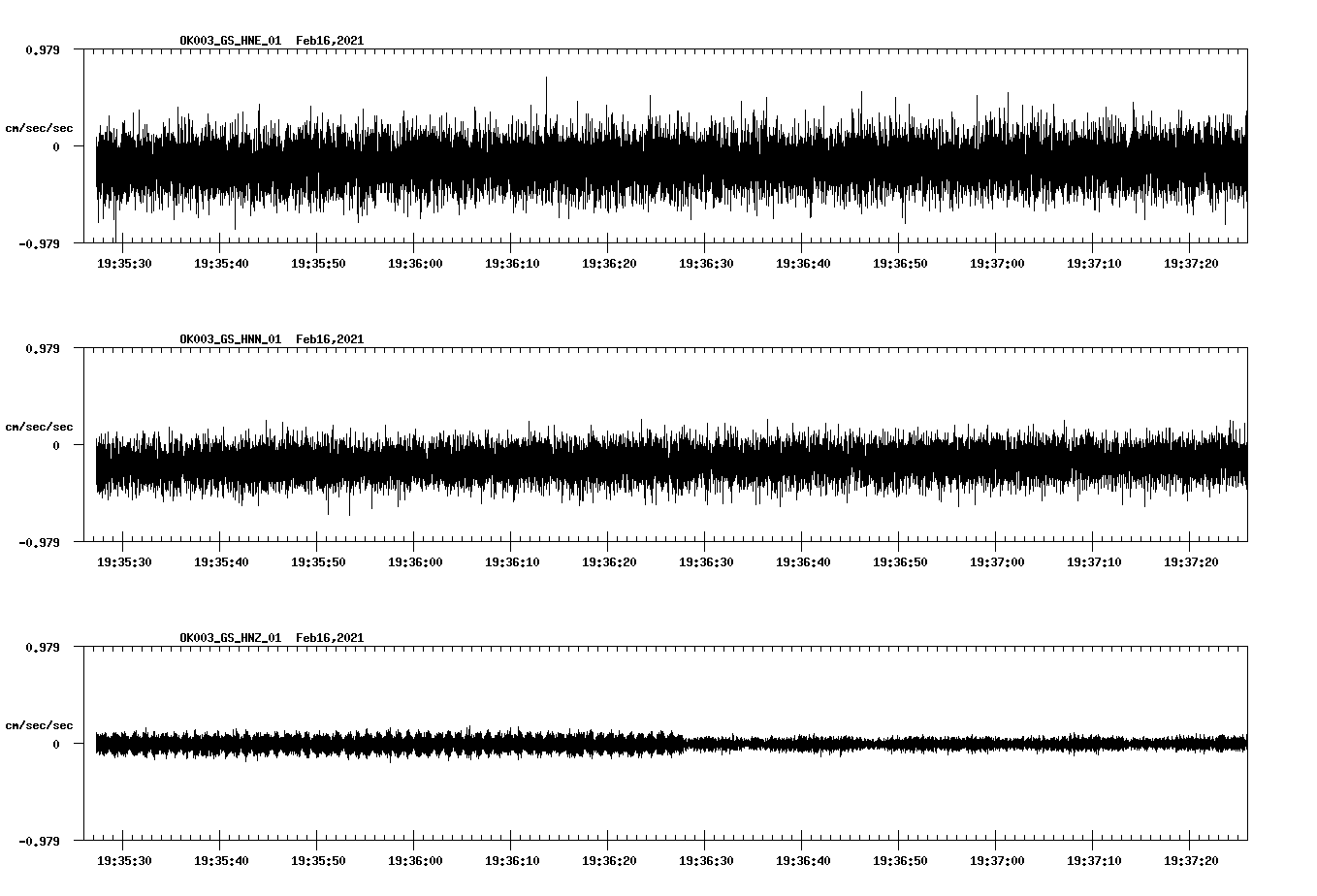This screenshot has height=896, width=1317.
Task: Click the cm/sec/sec label on middle plot
Action: (x=39, y=426)
